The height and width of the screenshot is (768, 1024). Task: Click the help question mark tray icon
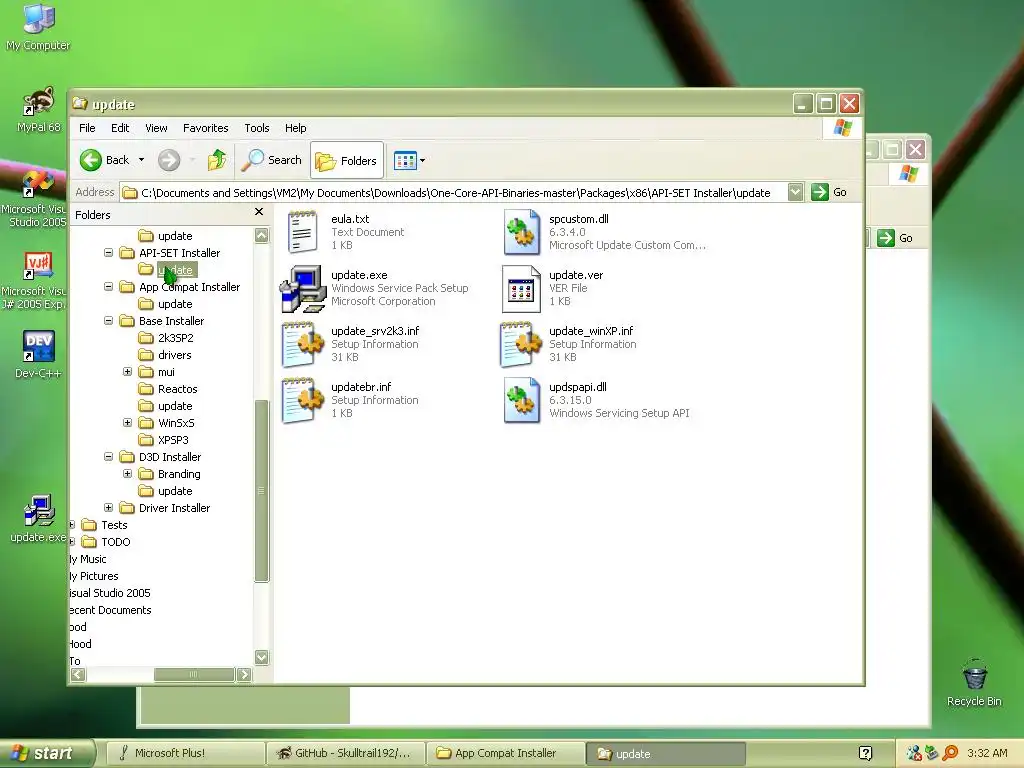point(865,753)
